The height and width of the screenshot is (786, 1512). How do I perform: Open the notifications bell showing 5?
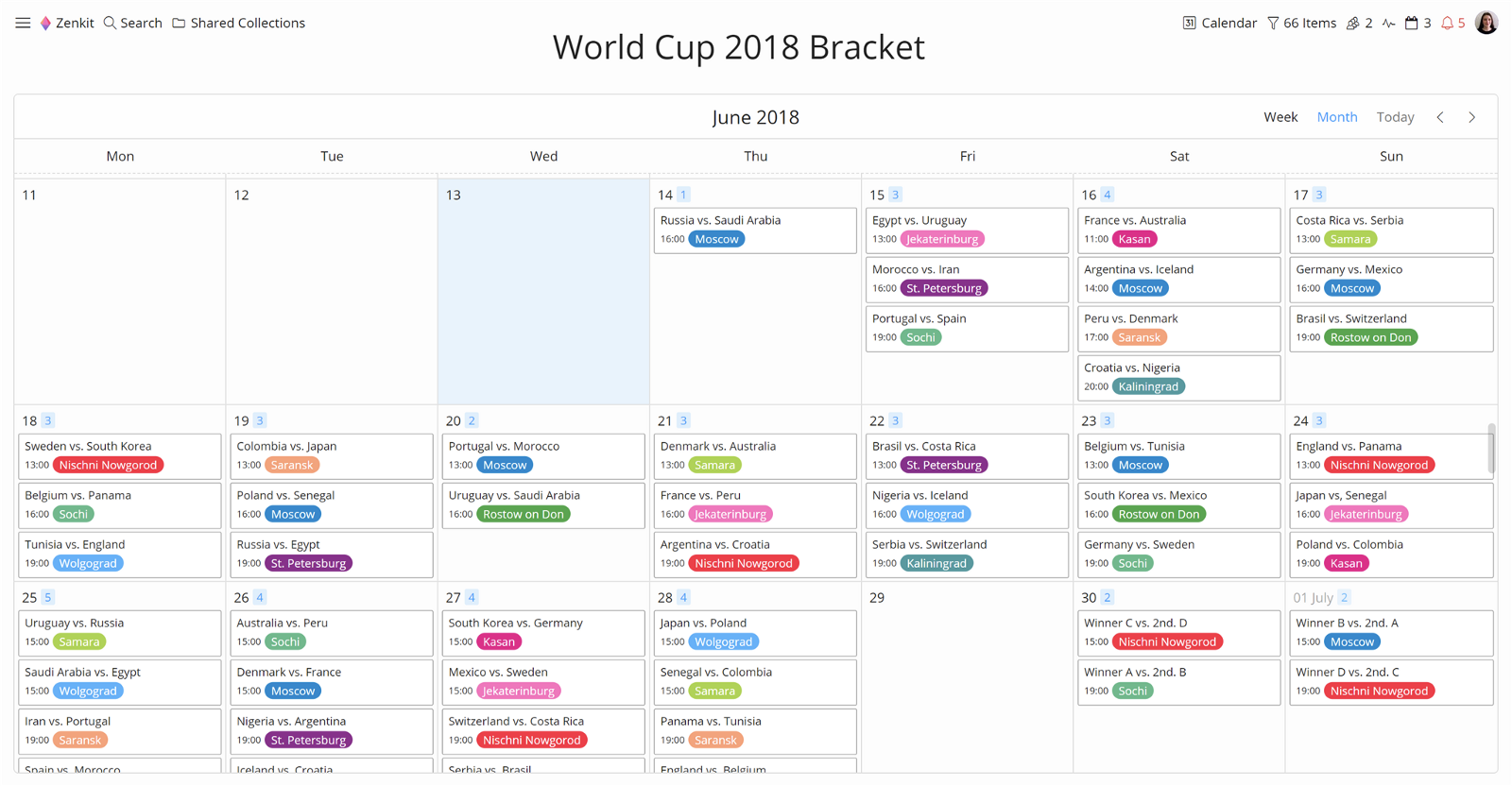pyautogui.click(x=1453, y=23)
